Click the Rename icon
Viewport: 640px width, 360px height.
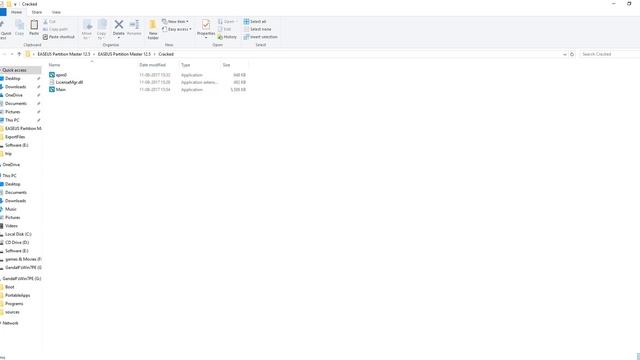[x=134, y=24]
